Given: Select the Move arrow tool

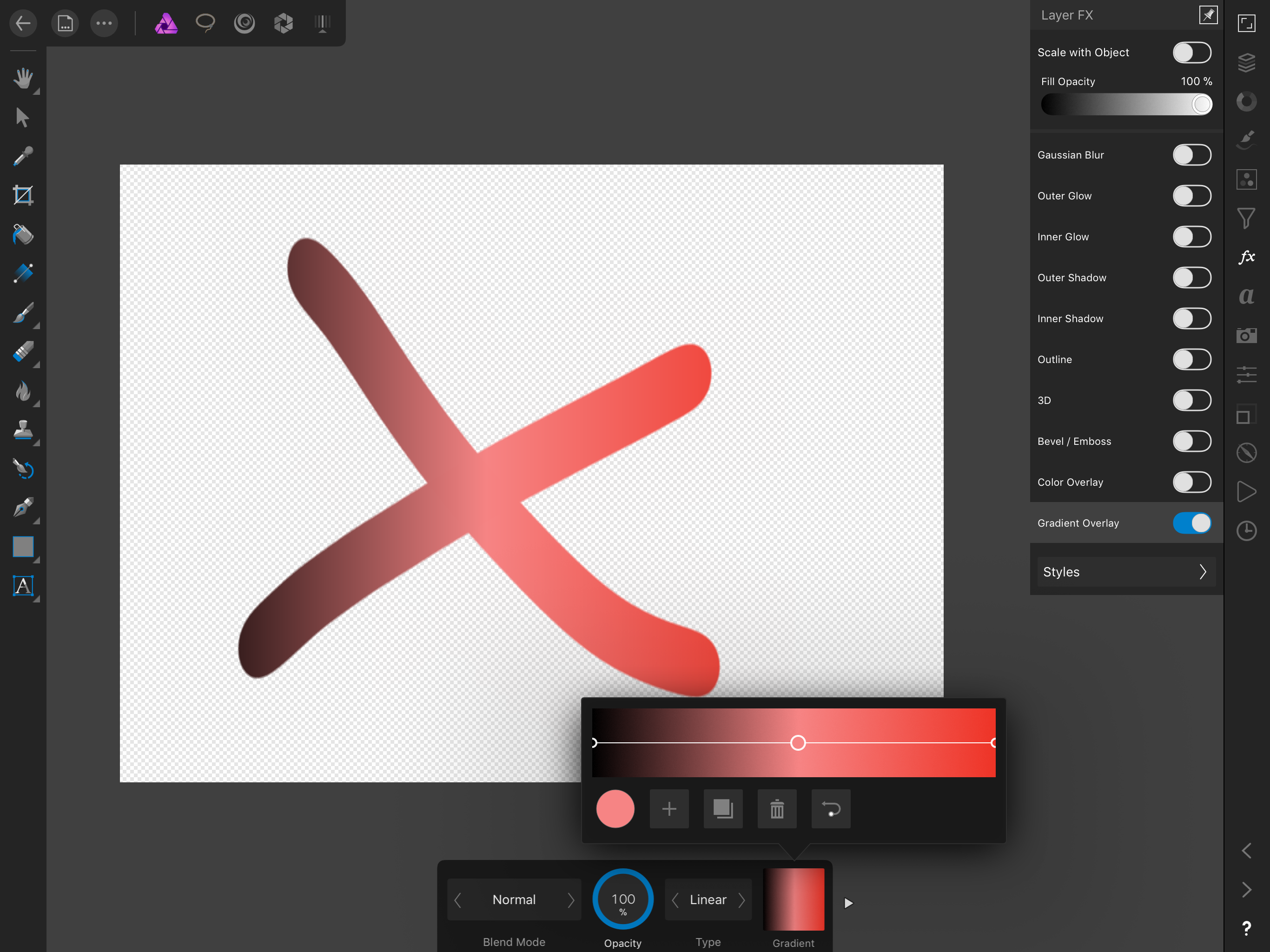Looking at the screenshot, I should coord(23,117).
